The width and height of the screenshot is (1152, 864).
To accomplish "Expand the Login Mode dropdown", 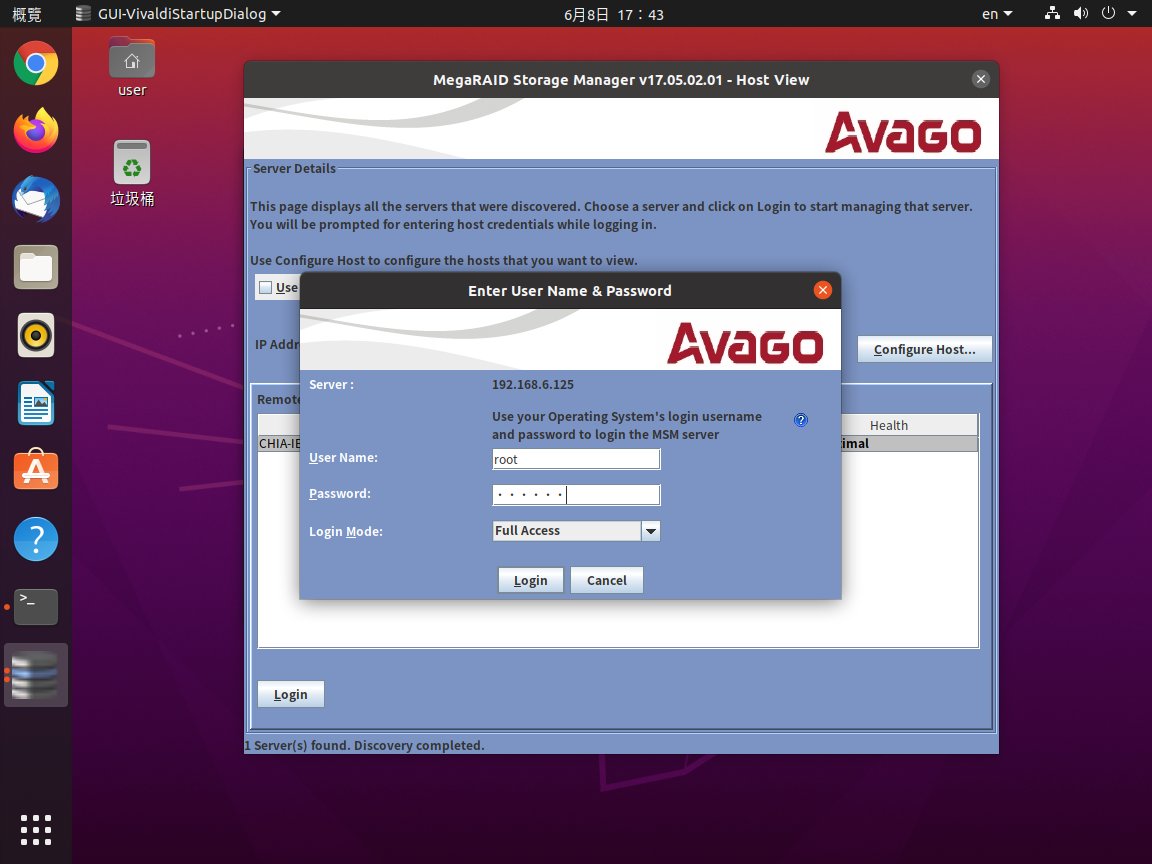I will coord(651,531).
